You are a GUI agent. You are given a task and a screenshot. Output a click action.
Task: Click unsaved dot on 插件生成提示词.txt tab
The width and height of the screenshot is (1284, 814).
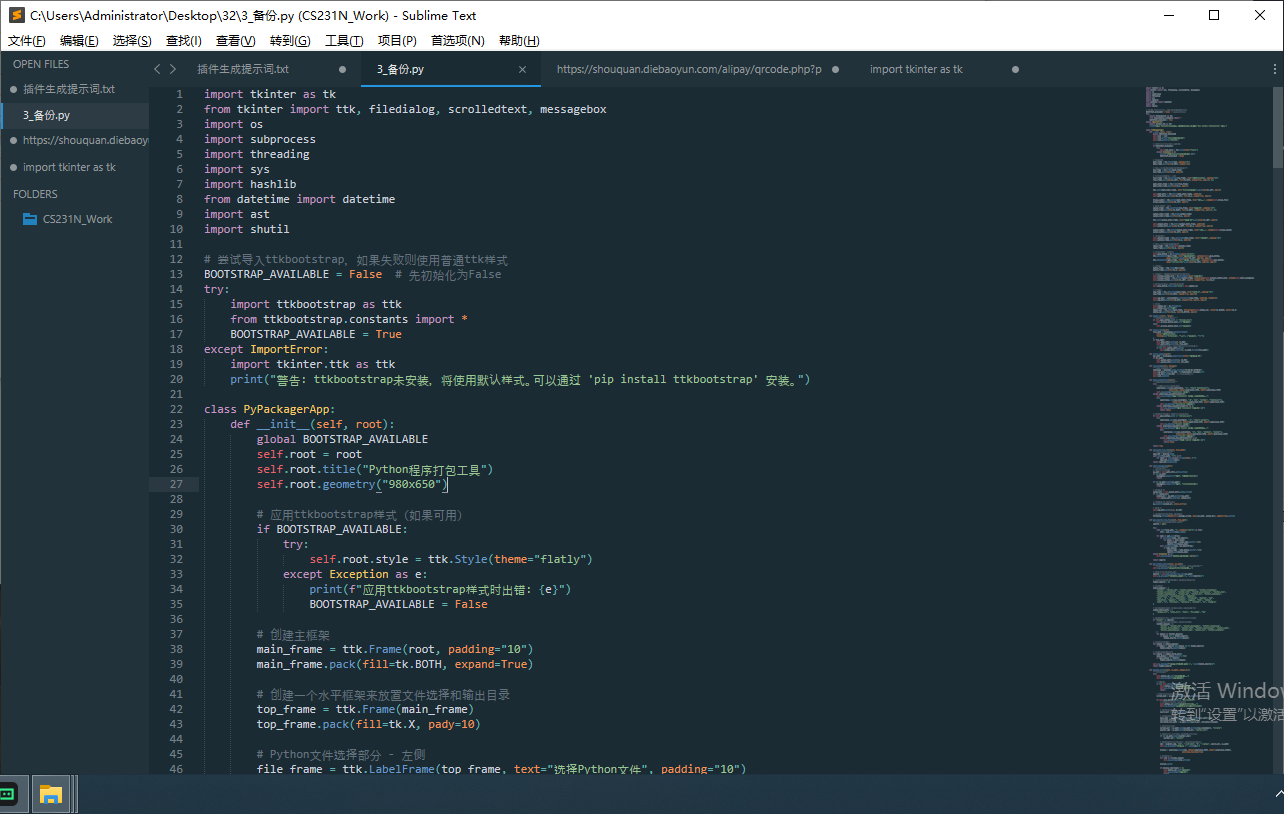(x=342, y=69)
